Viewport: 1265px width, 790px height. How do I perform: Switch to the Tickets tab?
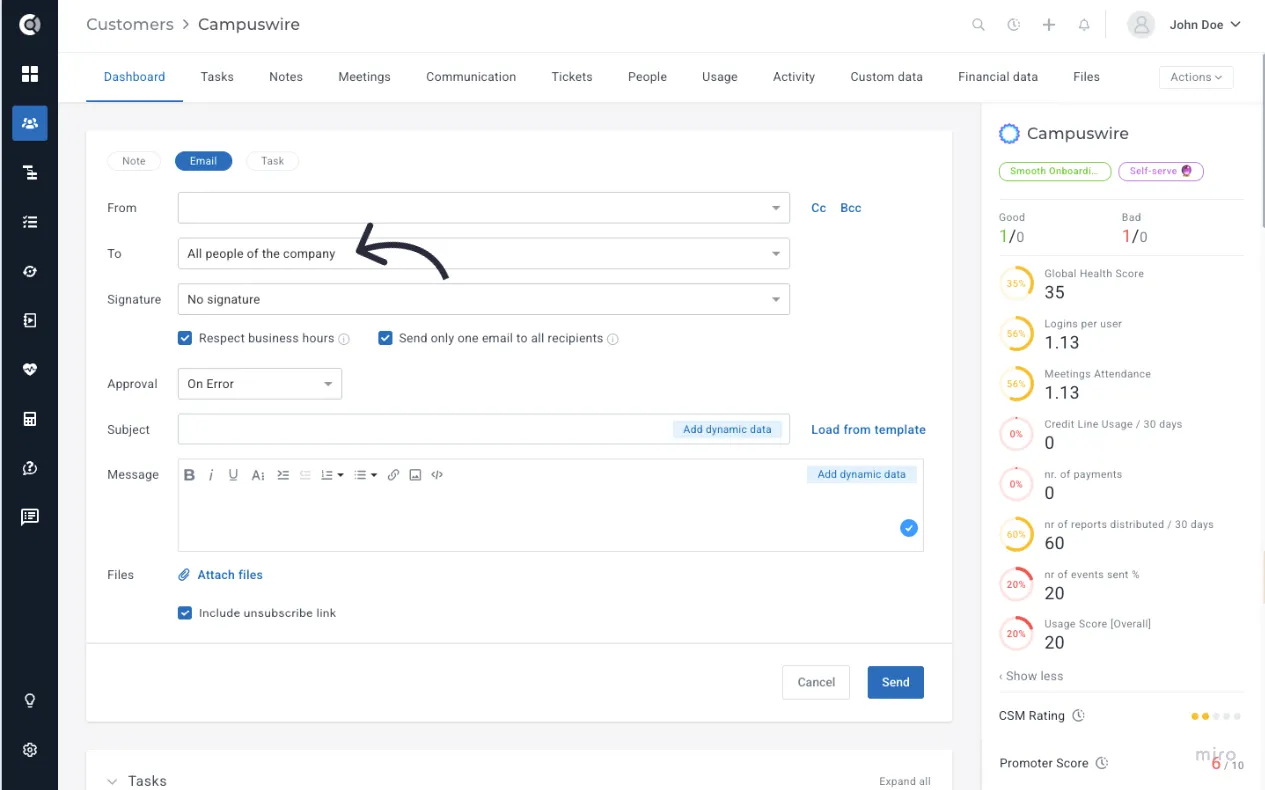(x=572, y=77)
